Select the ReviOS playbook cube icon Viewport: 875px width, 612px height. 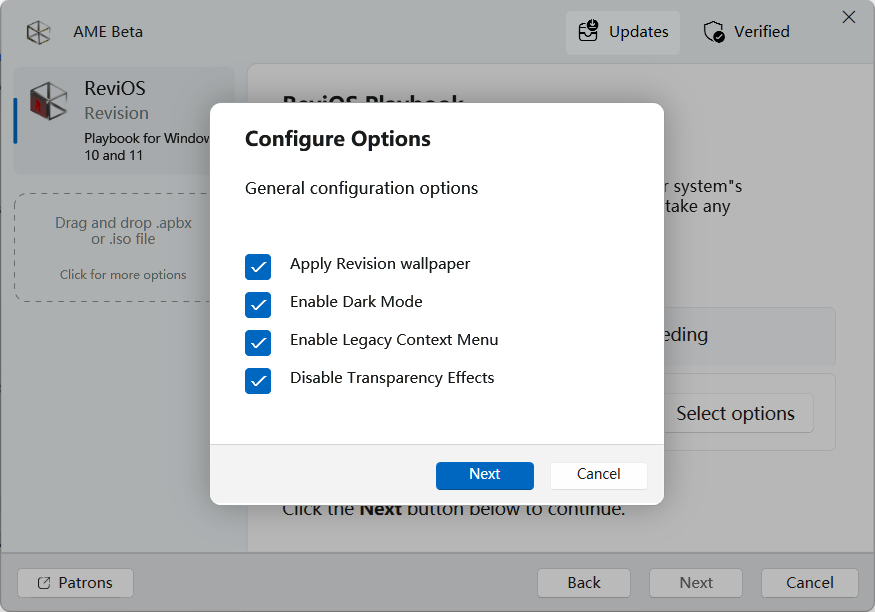pos(49,102)
